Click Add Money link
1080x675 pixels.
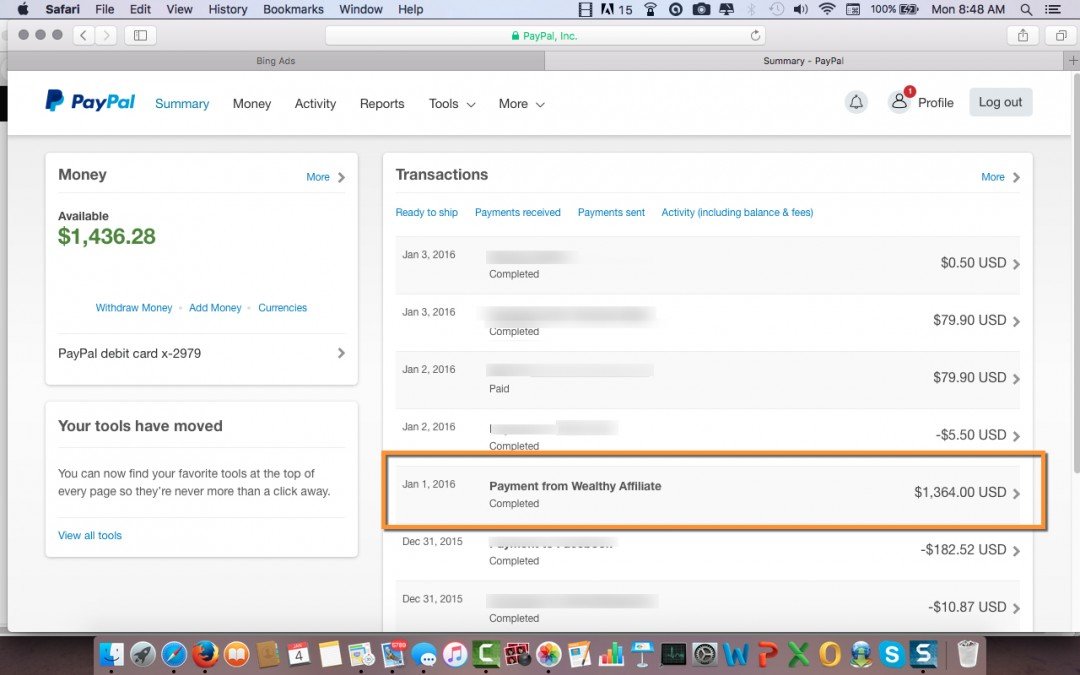215,308
